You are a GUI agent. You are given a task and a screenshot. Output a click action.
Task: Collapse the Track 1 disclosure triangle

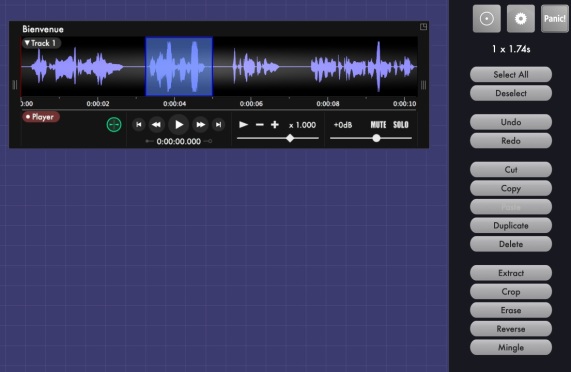(27, 43)
